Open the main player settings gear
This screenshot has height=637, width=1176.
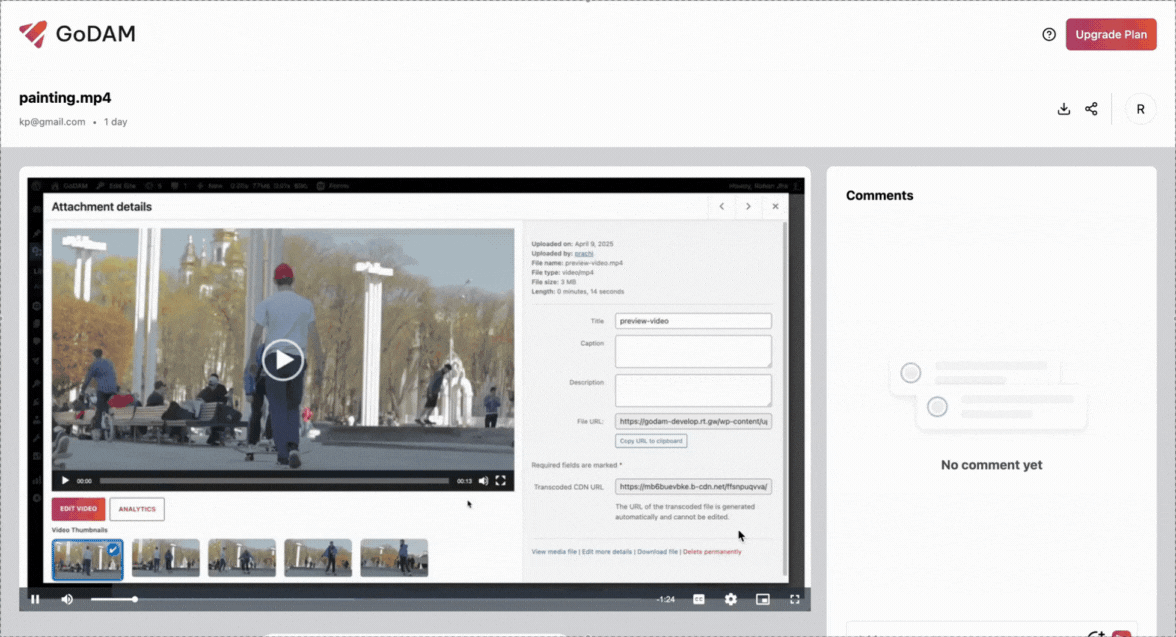pyautogui.click(x=730, y=599)
